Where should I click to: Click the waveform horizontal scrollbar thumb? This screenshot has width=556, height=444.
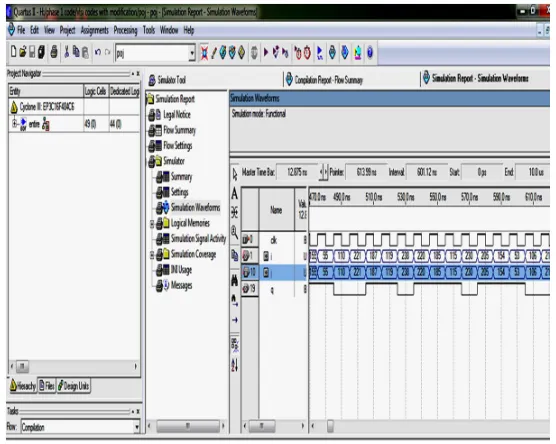click(330, 426)
